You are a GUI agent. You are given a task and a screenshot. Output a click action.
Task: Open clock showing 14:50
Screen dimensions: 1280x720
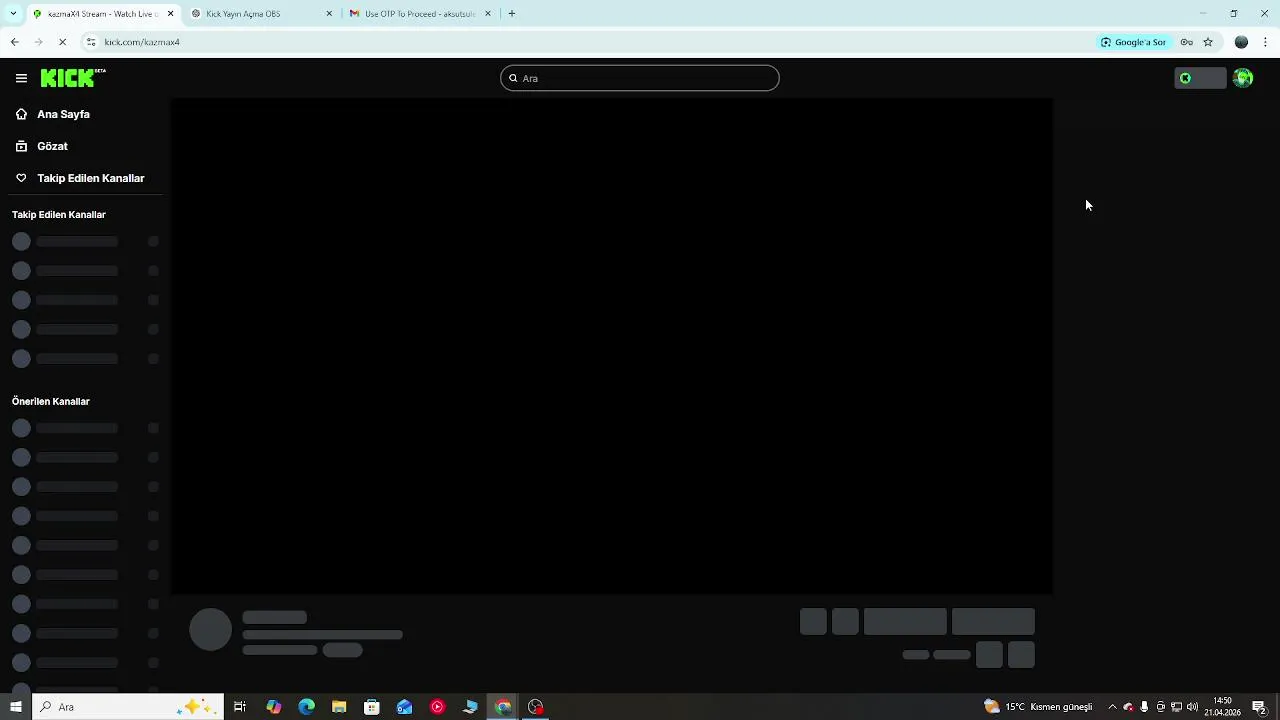1222,707
